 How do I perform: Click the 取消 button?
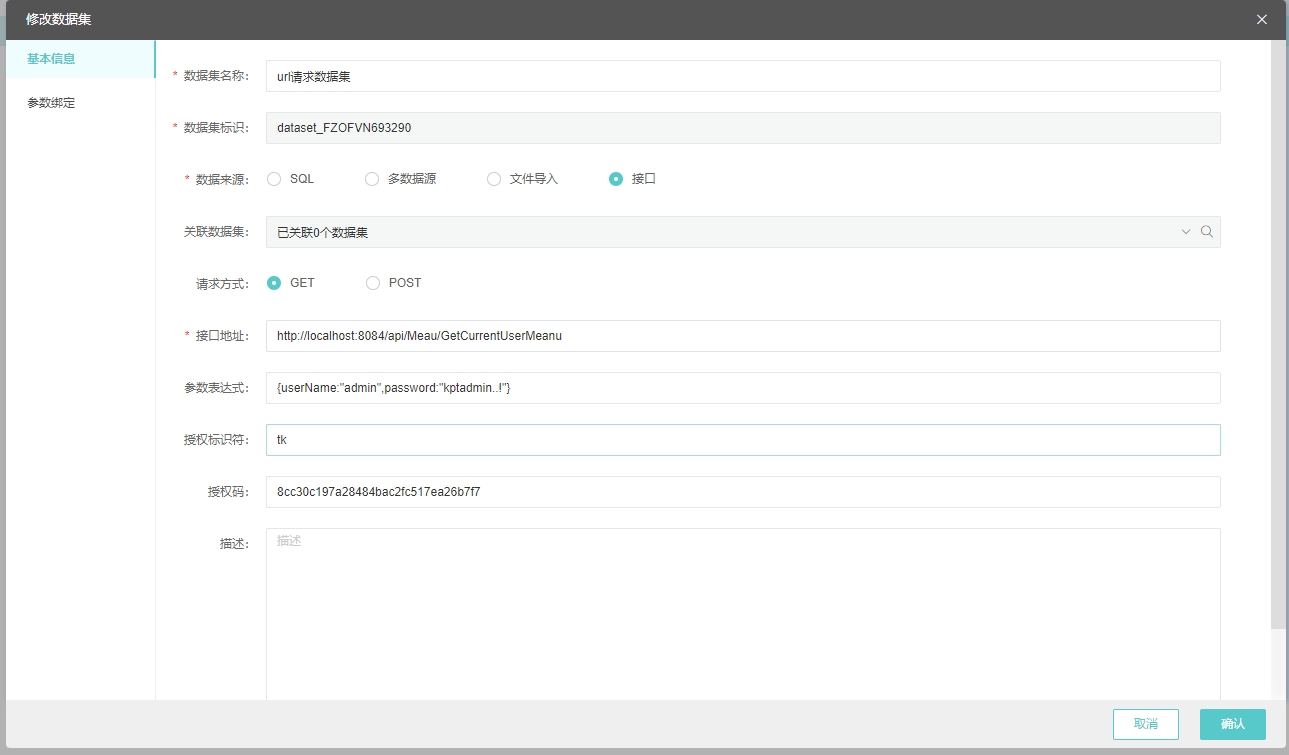(x=1146, y=724)
